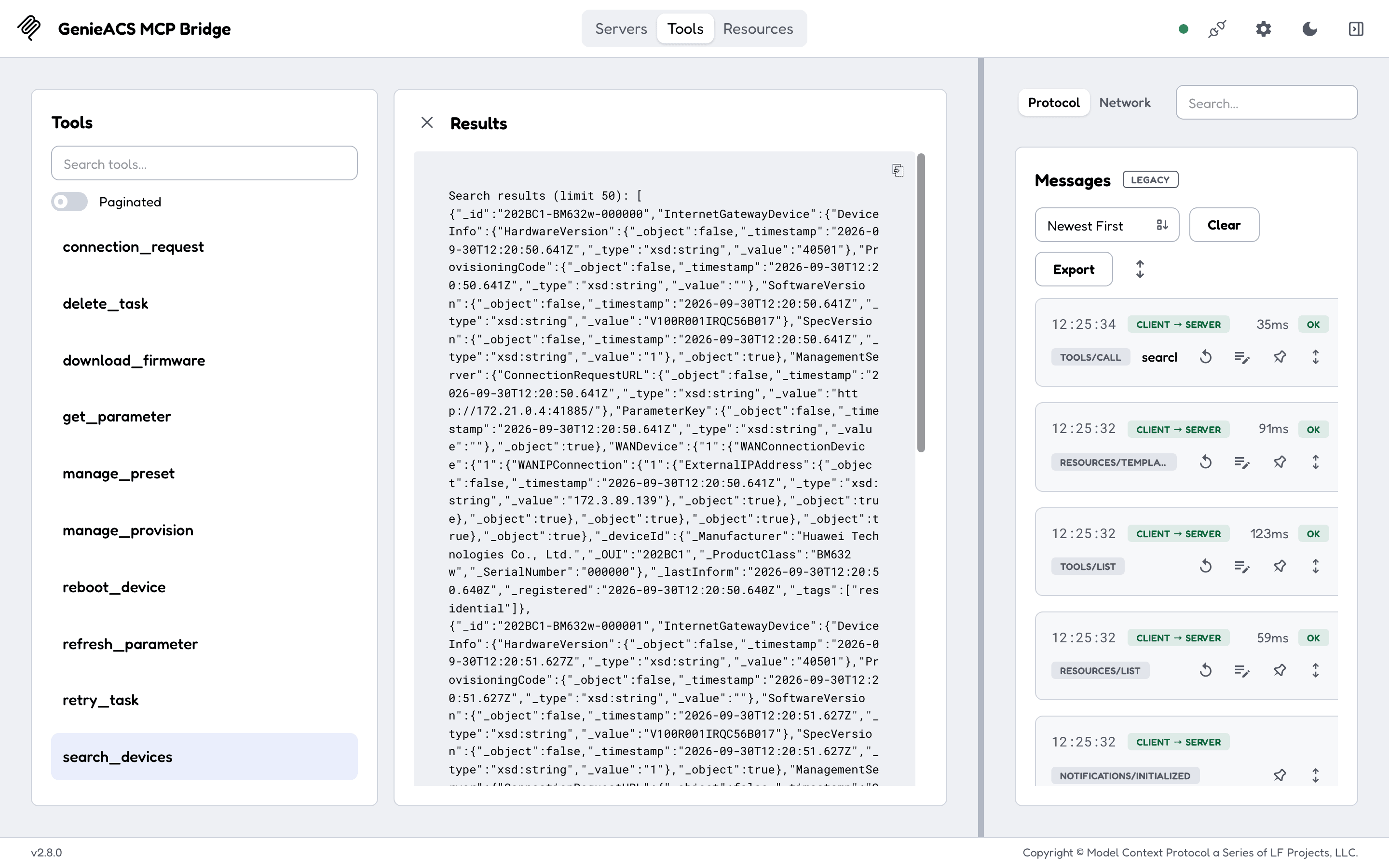Click the Results panel vertical scrollbar
This screenshot has height=868, width=1389.
(x=921, y=302)
